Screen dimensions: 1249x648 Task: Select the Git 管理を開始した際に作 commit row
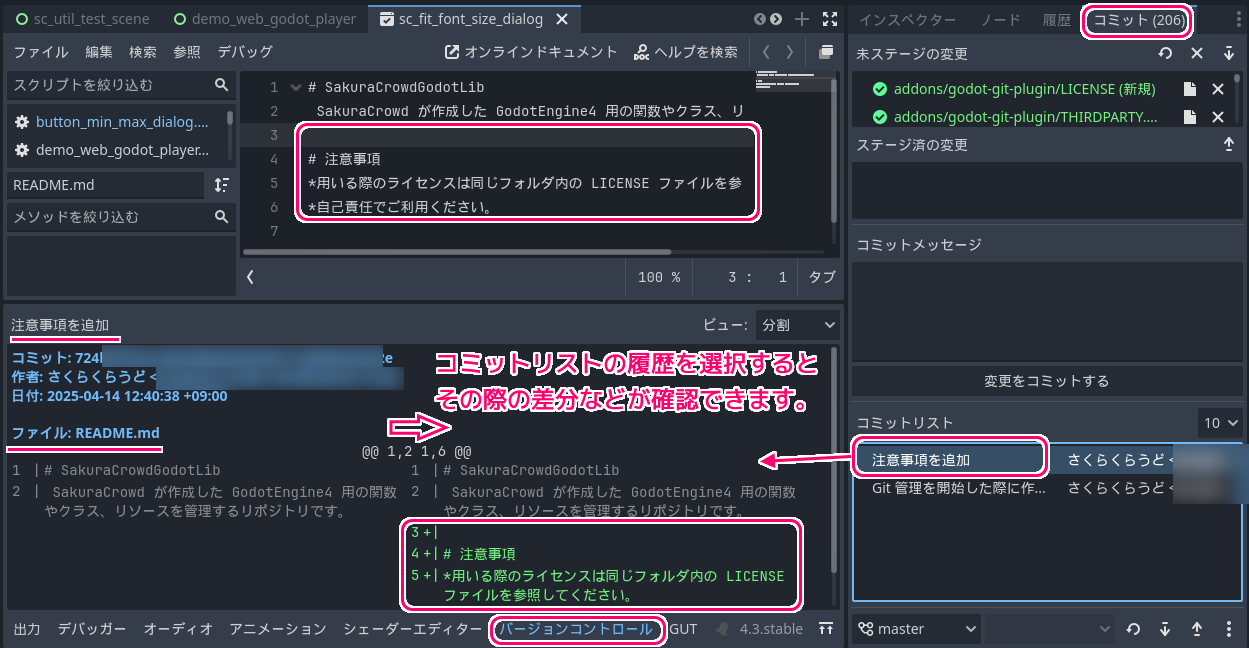[x=1046, y=488]
